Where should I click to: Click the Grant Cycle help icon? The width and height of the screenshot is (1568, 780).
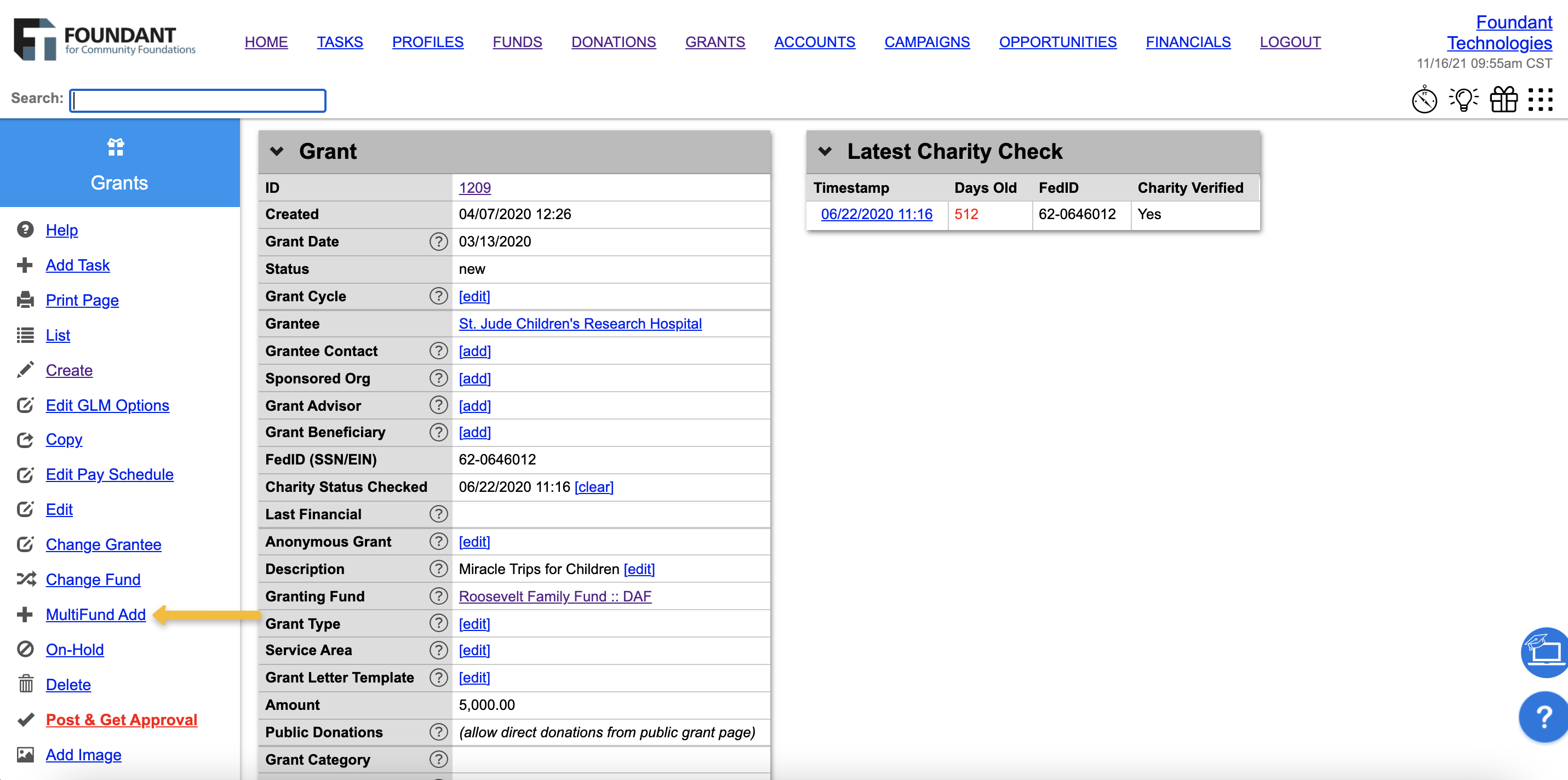[438, 296]
